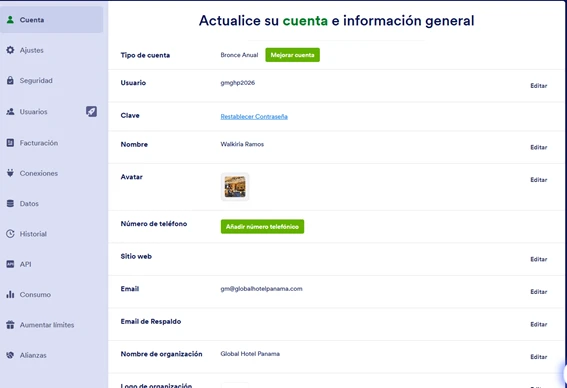Image resolution: width=567 pixels, height=388 pixels.
Task: Click the avatar thumbnail image
Action: [235, 187]
